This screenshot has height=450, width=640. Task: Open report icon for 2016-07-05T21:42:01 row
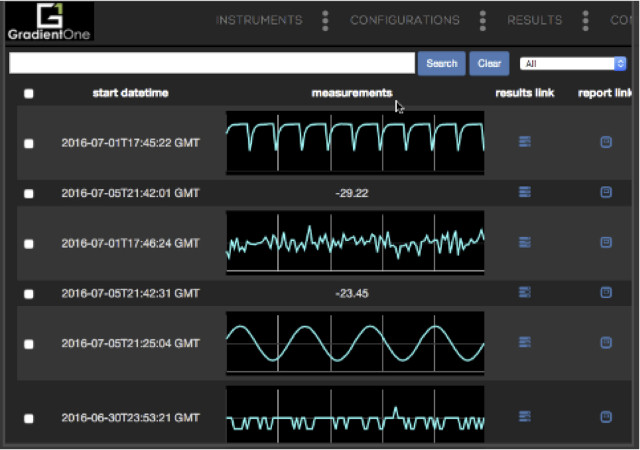tap(605, 192)
